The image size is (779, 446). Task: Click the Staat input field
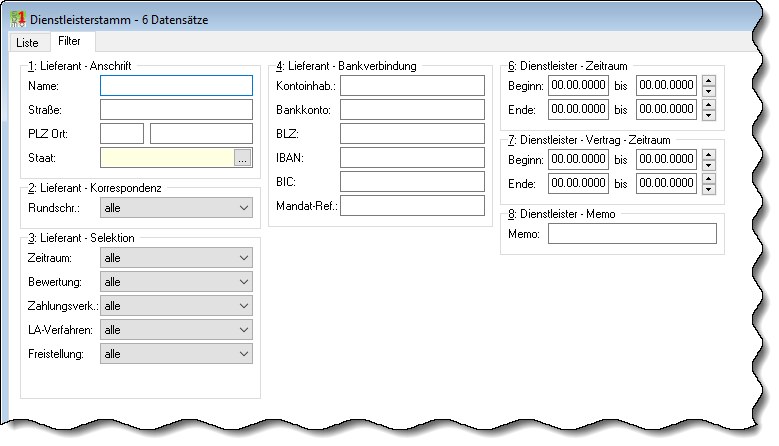click(x=167, y=157)
